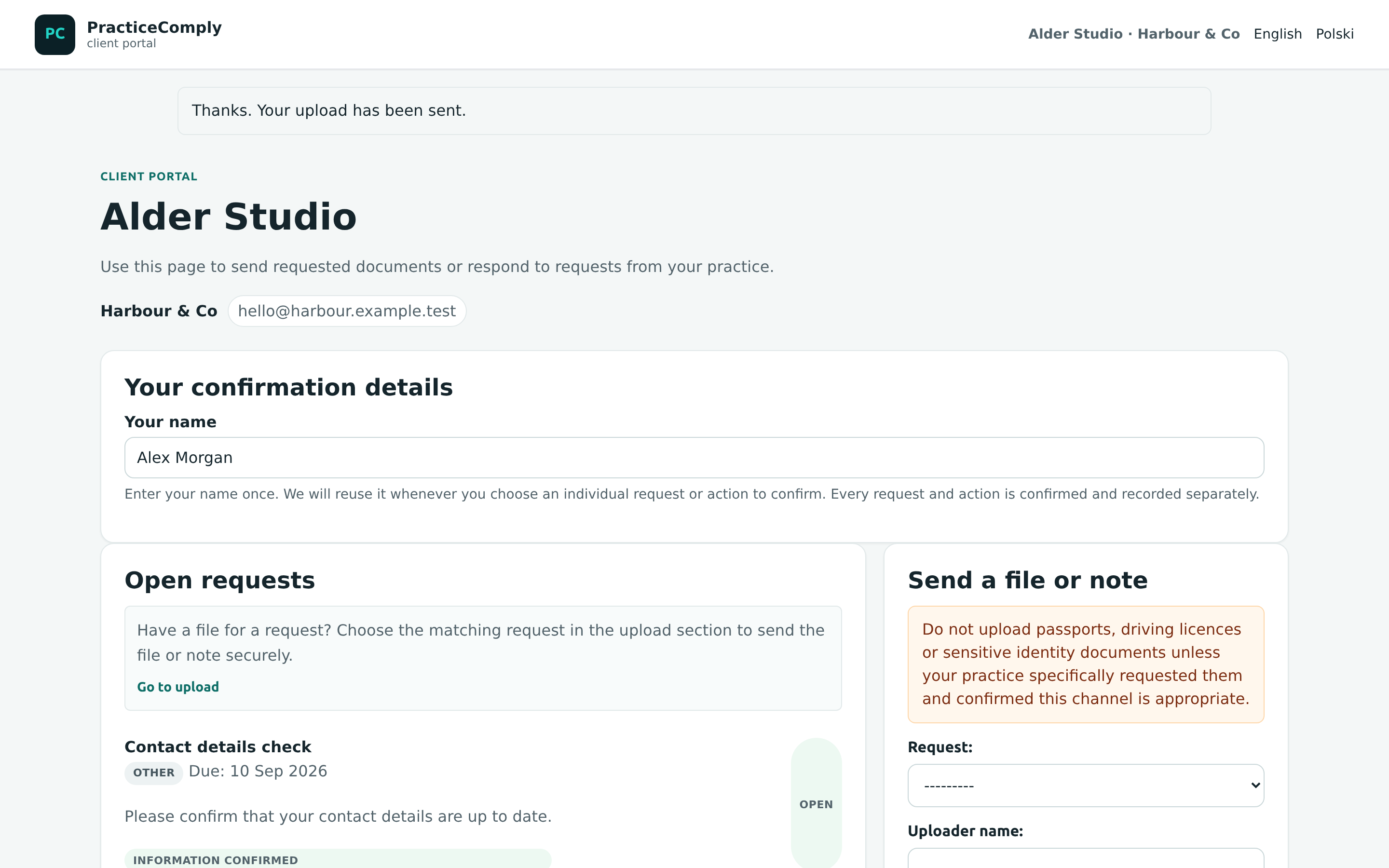Open the PracticeComply home title
Screen dimensions: 1389x868
(x=154, y=27)
